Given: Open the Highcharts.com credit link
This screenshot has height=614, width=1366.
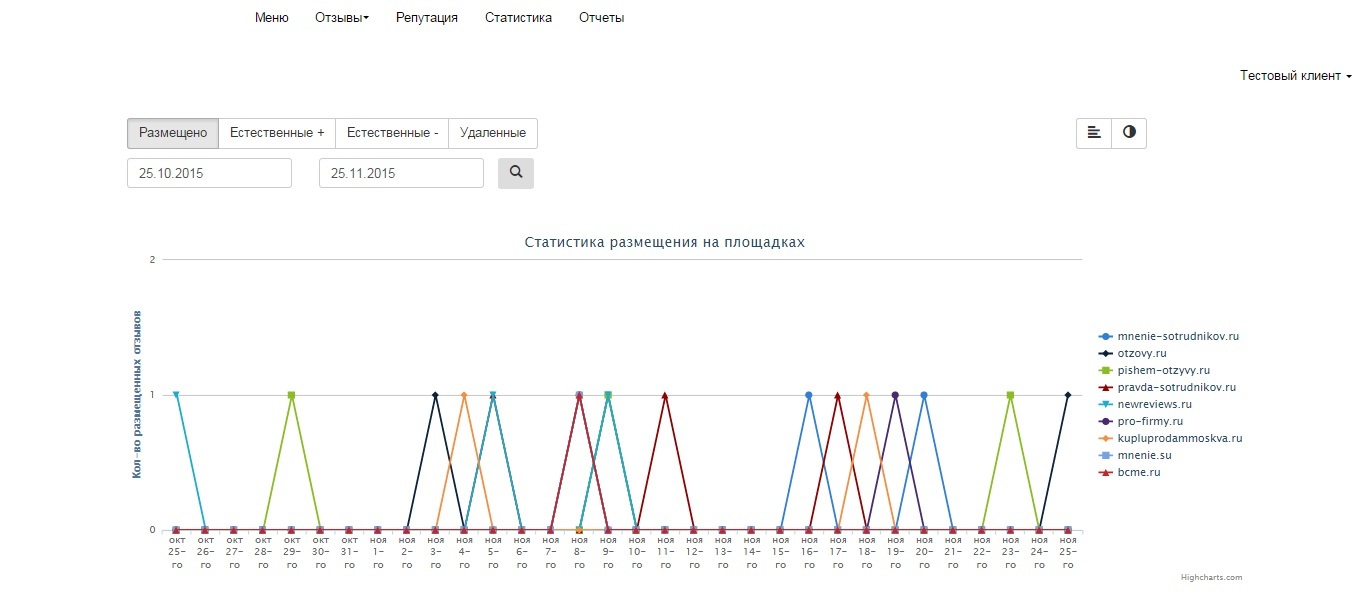Looking at the screenshot, I should [x=1211, y=577].
